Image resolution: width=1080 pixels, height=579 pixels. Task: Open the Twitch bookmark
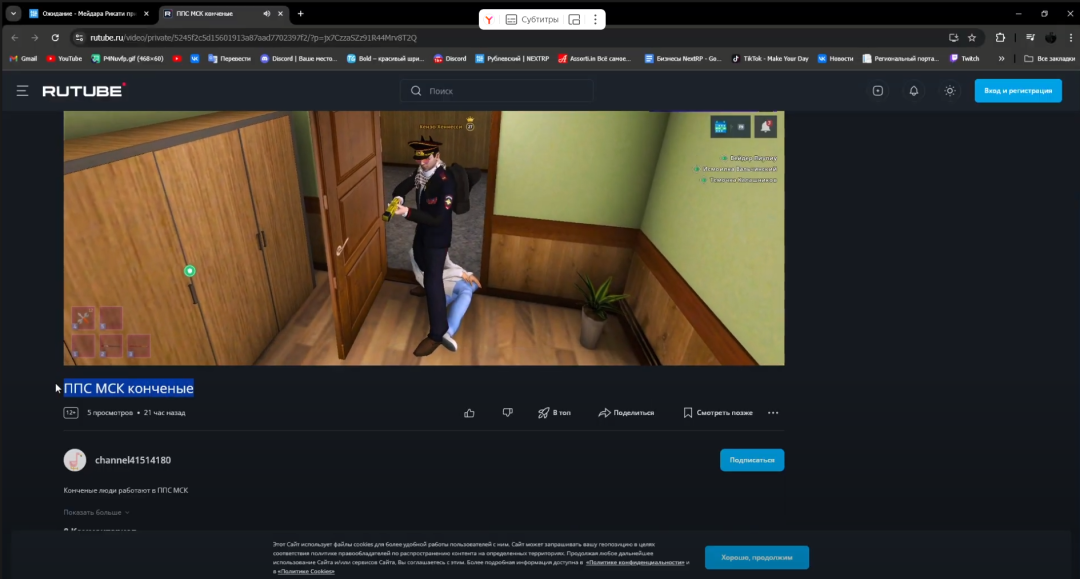(x=964, y=59)
